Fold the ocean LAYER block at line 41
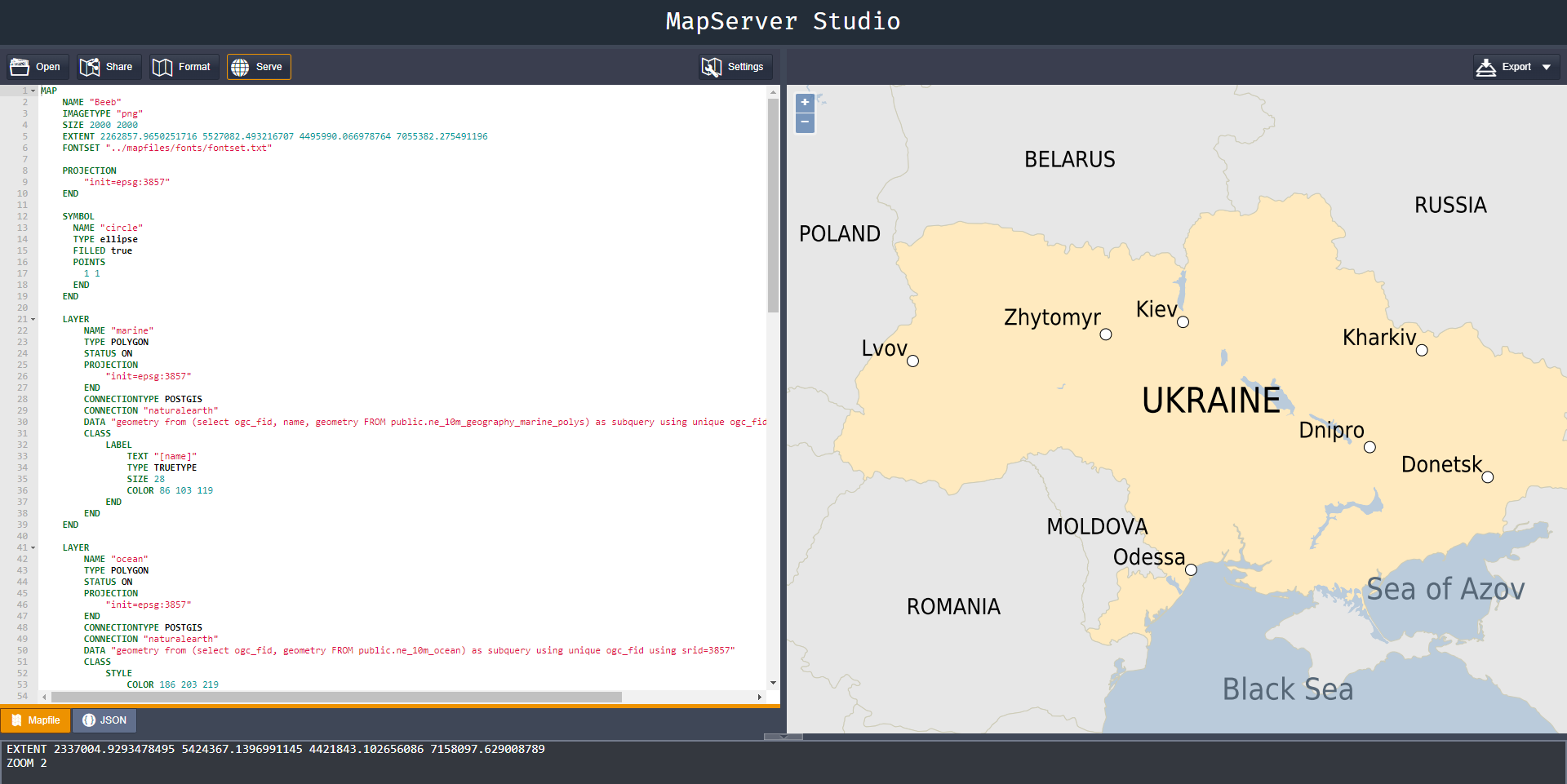1567x784 pixels. [x=33, y=548]
